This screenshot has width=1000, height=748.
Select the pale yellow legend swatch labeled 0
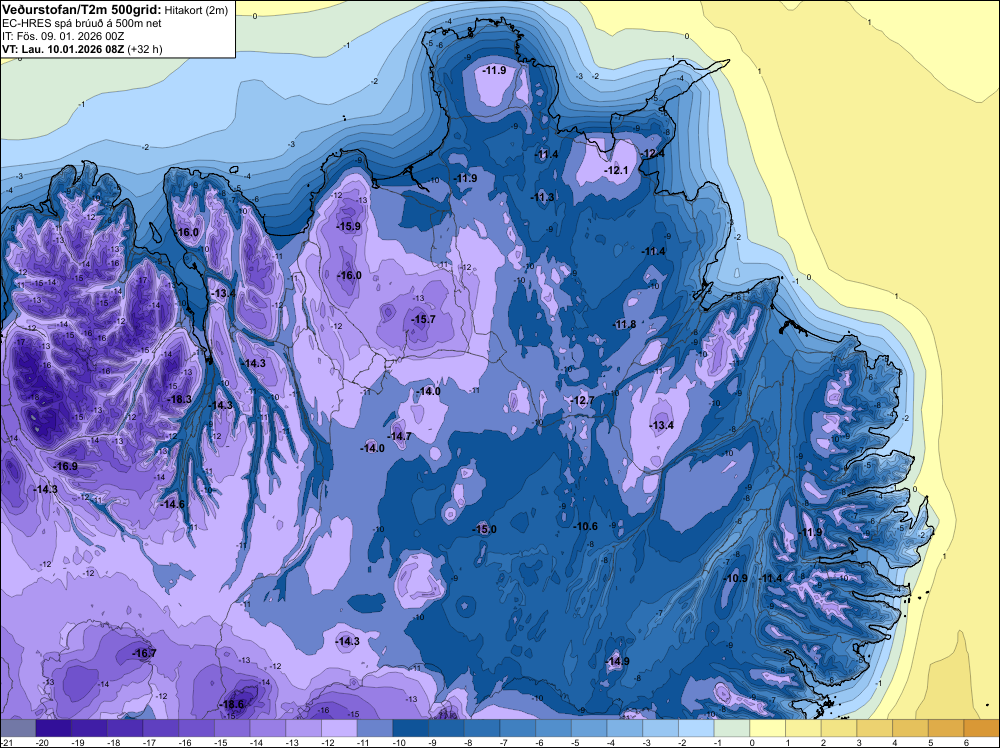pyautogui.click(x=768, y=728)
